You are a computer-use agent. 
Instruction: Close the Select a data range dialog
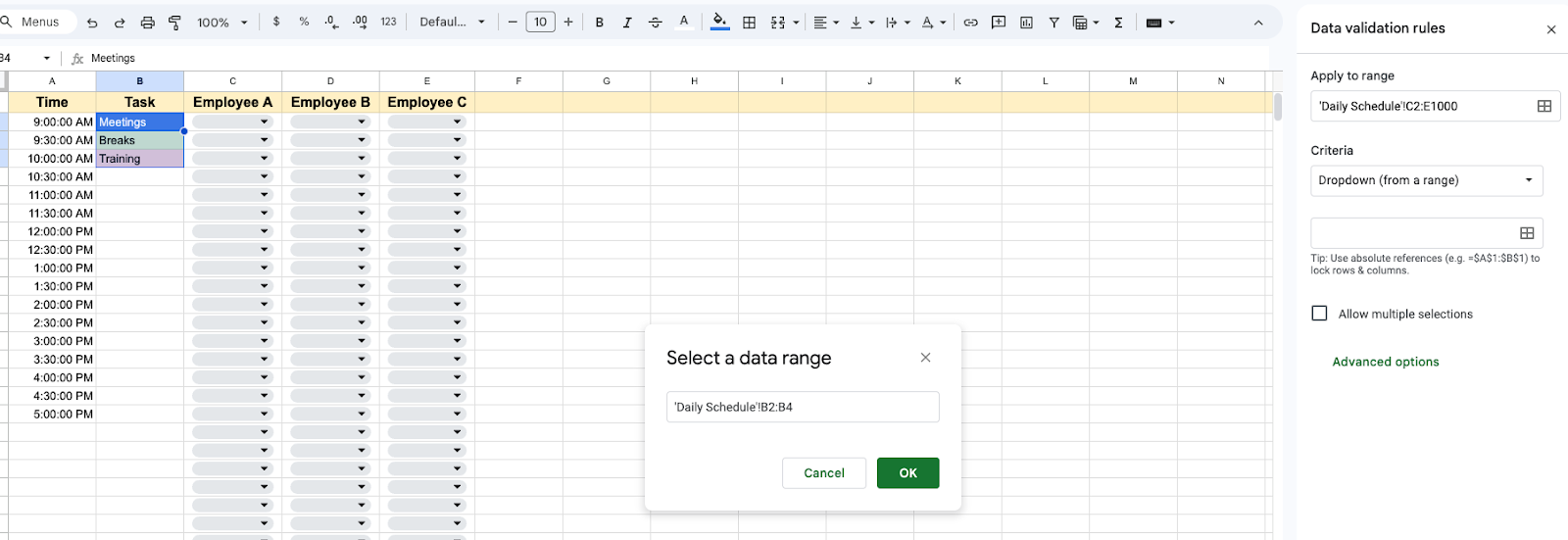point(925,358)
